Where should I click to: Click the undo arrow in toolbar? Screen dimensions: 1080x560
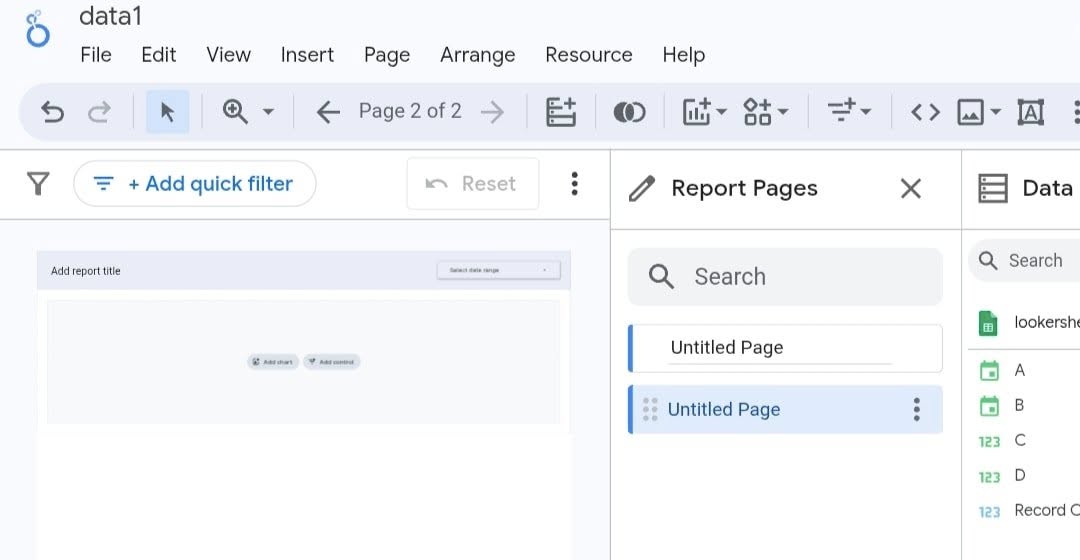[52, 112]
